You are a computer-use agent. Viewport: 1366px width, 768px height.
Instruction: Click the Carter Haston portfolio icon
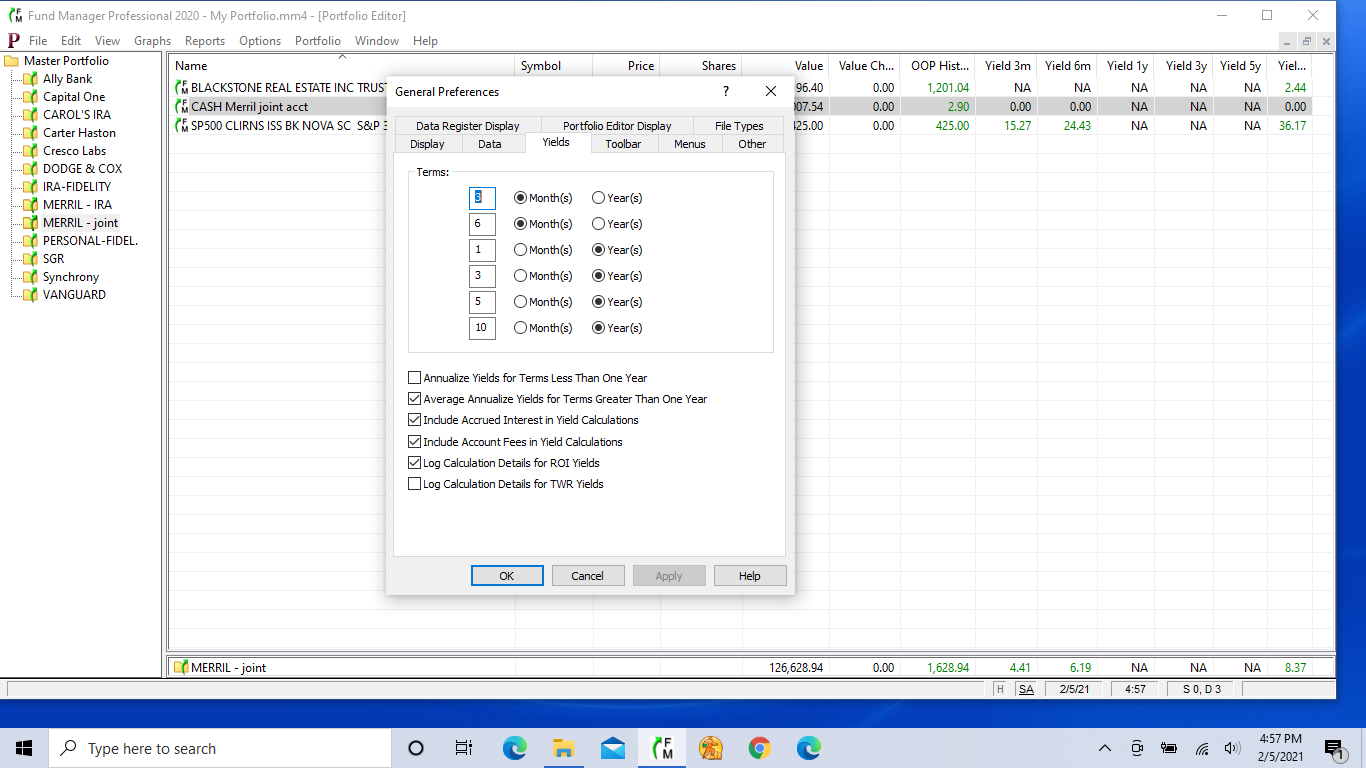31,133
